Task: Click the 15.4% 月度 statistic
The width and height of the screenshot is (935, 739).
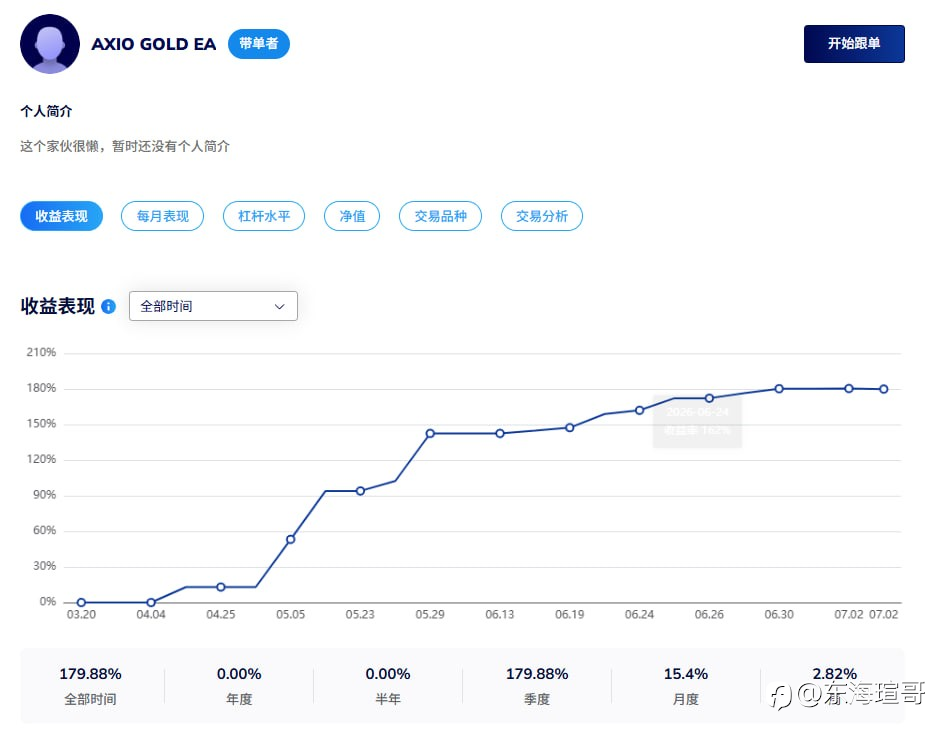Action: pyautogui.click(x=686, y=686)
